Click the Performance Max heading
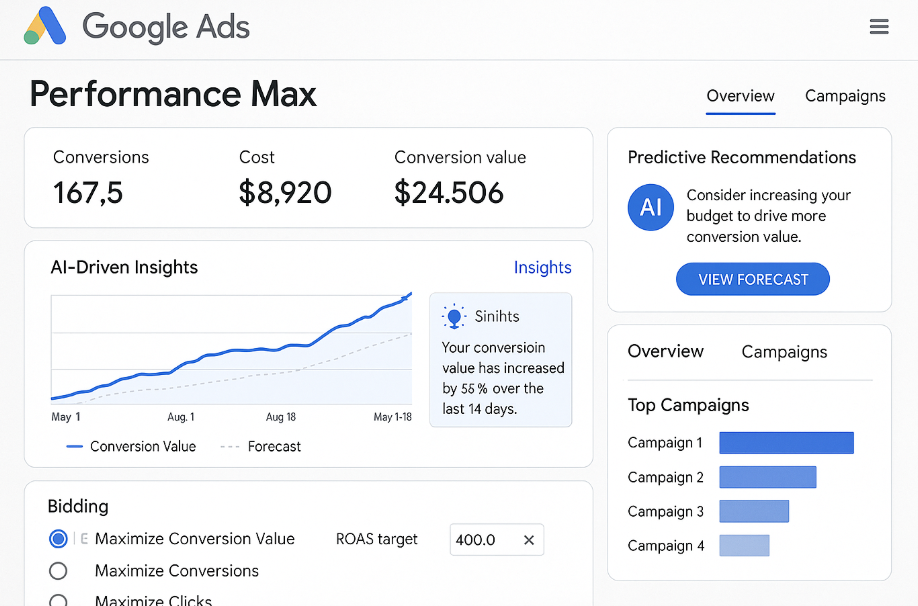The image size is (918, 606). [x=173, y=94]
